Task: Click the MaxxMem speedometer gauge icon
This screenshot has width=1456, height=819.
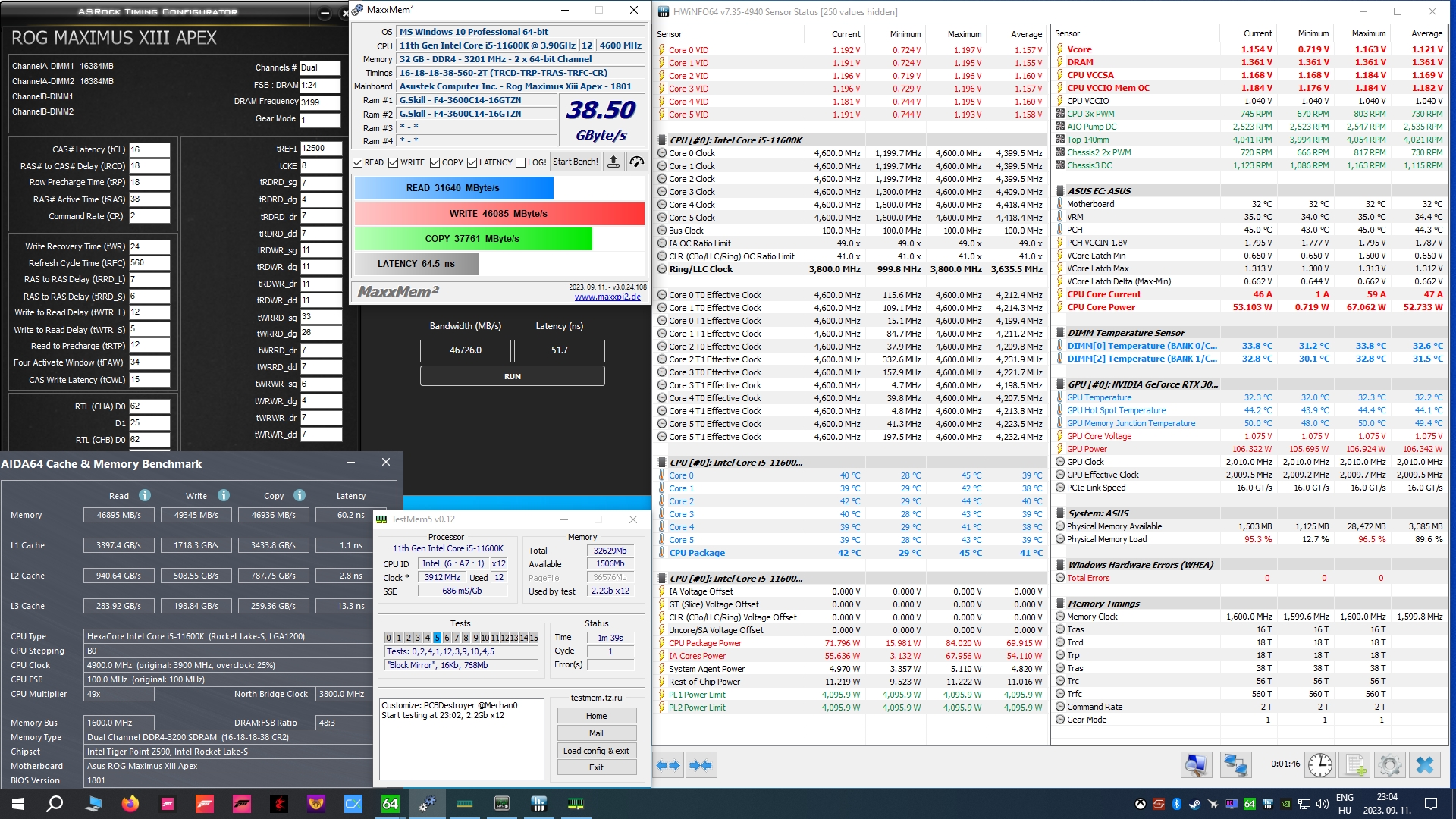Action: [x=637, y=162]
